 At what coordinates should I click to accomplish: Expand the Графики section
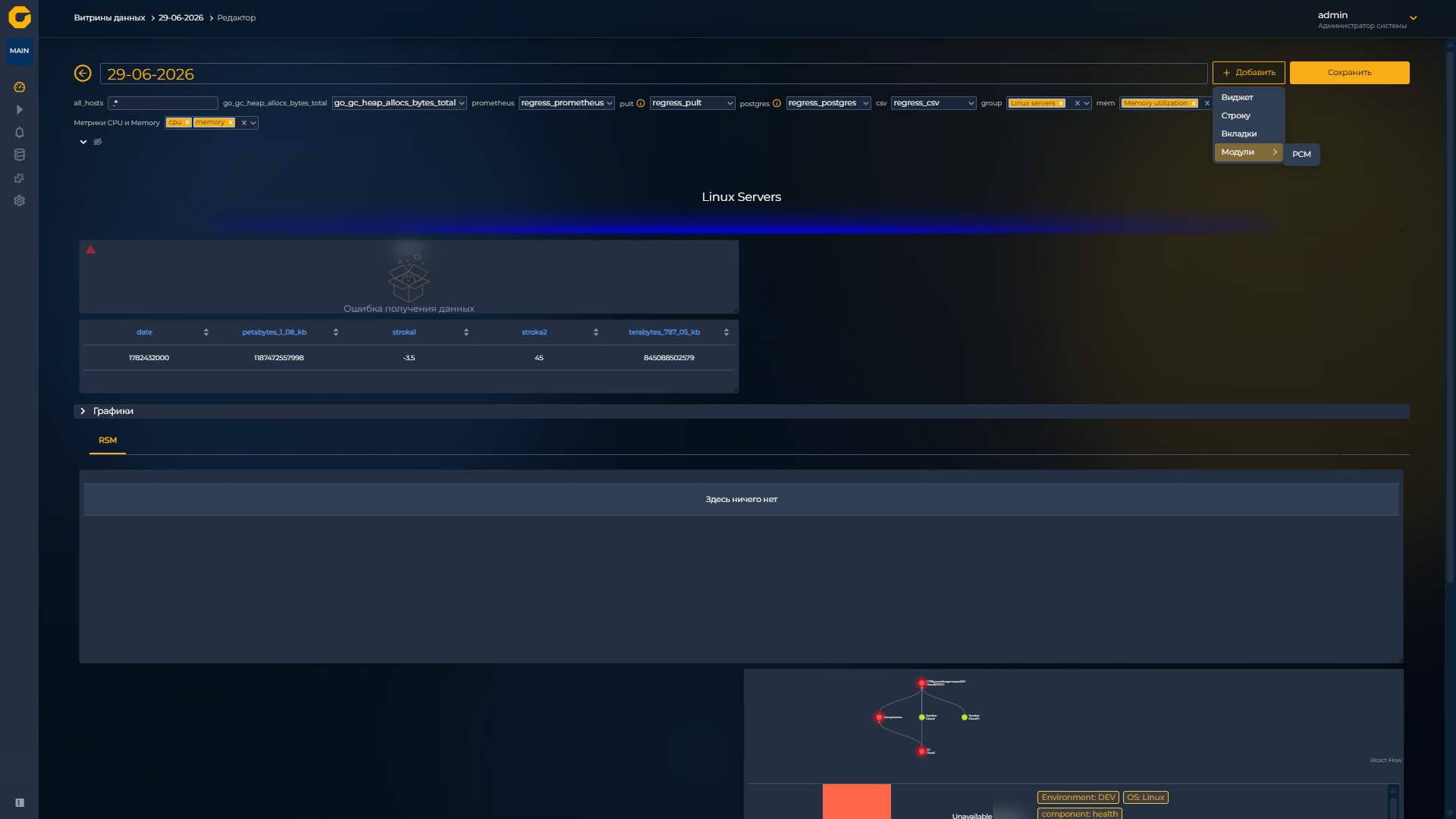(x=83, y=411)
